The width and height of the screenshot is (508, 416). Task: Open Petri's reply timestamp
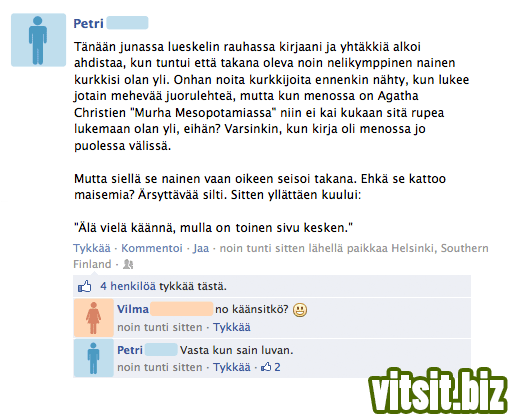(x=160, y=367)
